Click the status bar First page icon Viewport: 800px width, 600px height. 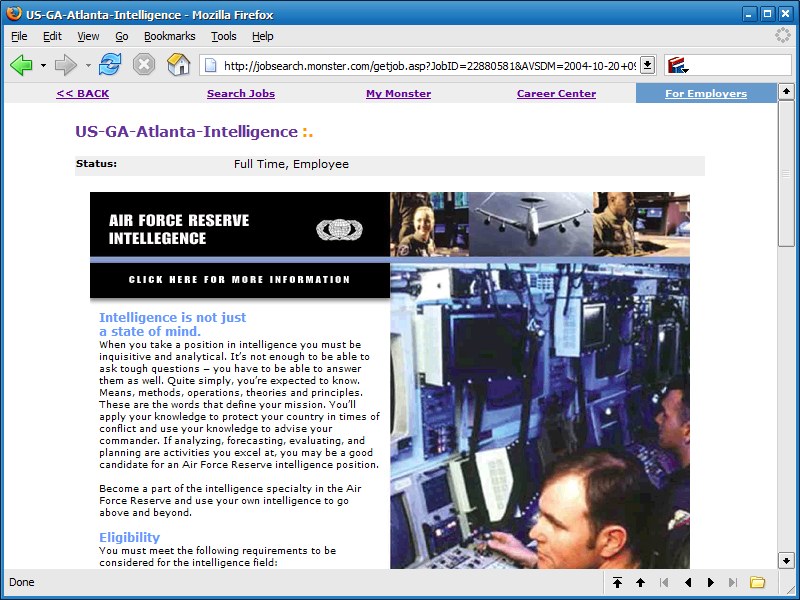coord(664,582)
